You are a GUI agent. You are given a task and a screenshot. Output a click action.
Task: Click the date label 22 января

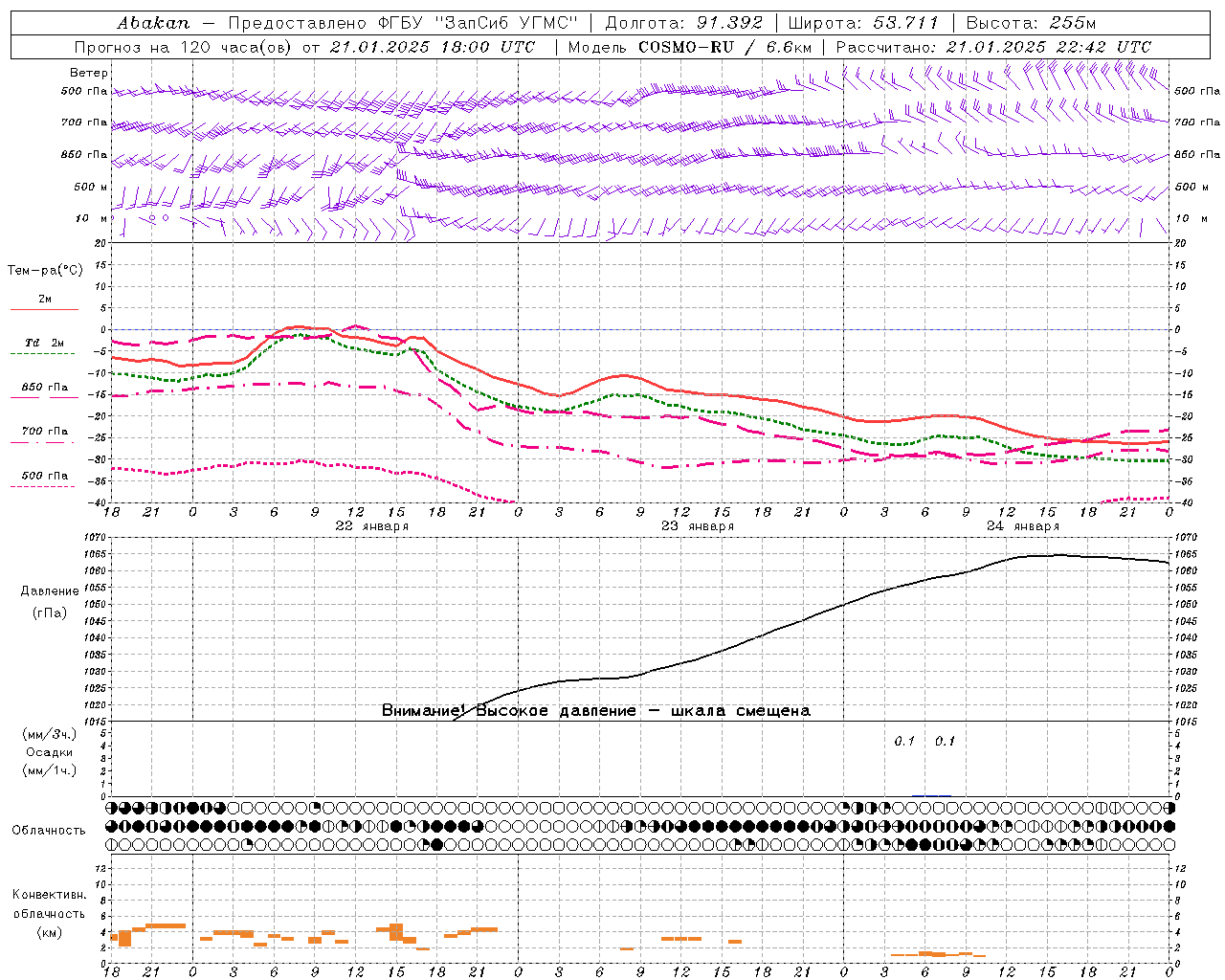pyautogui.click(x=372, y=526)
